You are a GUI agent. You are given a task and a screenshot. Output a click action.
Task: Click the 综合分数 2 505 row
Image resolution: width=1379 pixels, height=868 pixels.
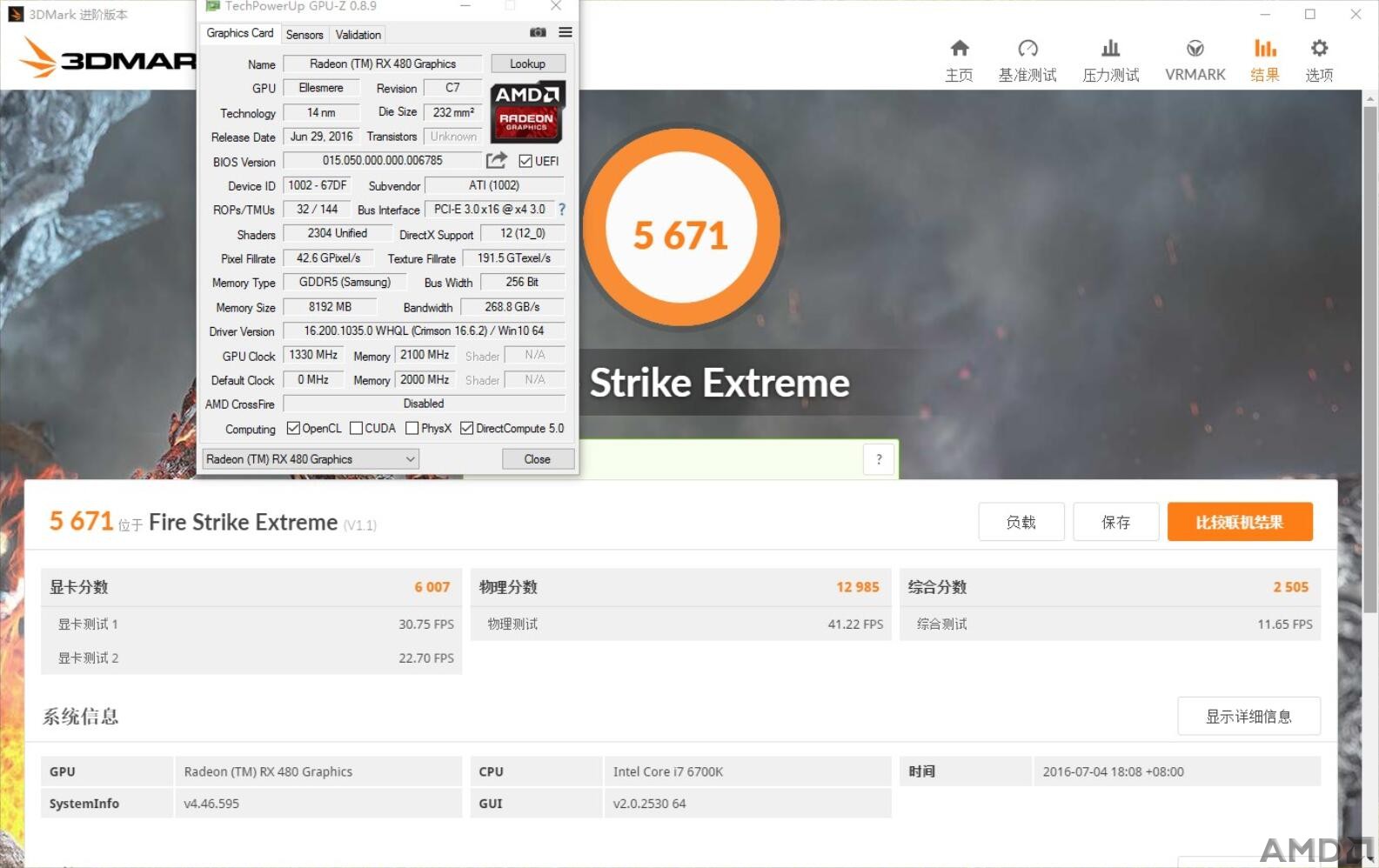(1110, 587)
